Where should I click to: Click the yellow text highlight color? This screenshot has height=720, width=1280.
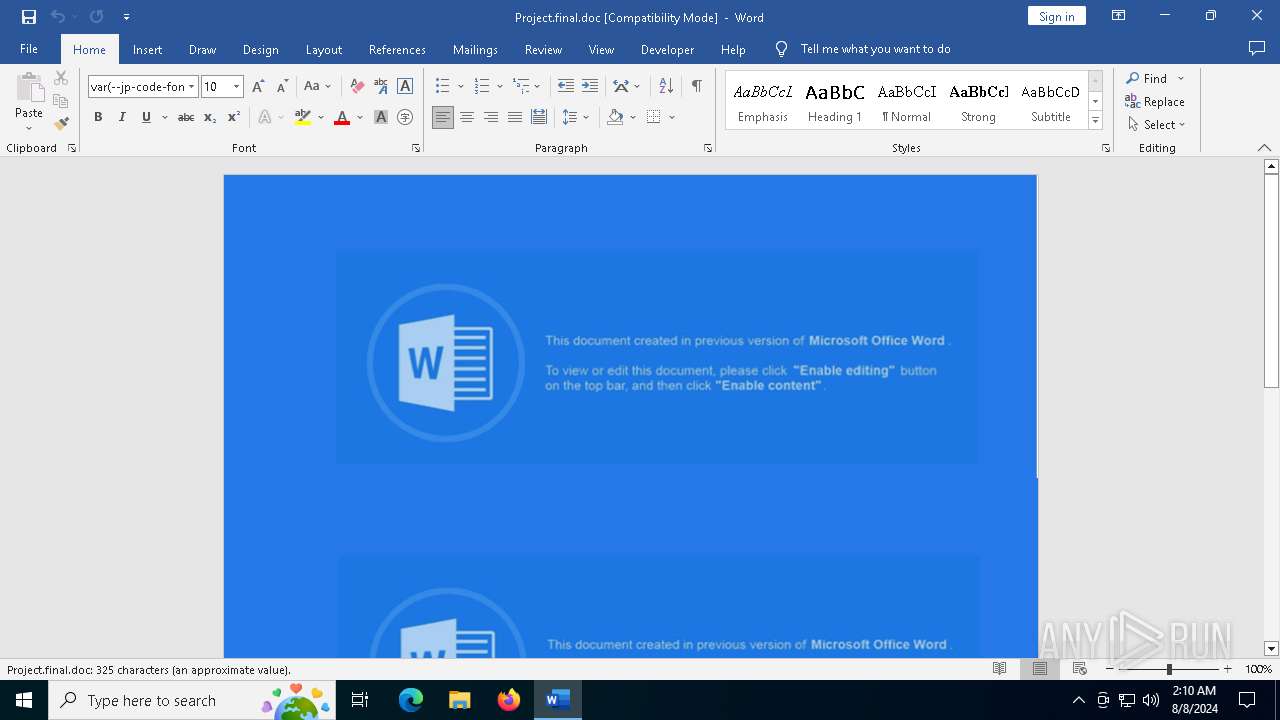(303, 117)
